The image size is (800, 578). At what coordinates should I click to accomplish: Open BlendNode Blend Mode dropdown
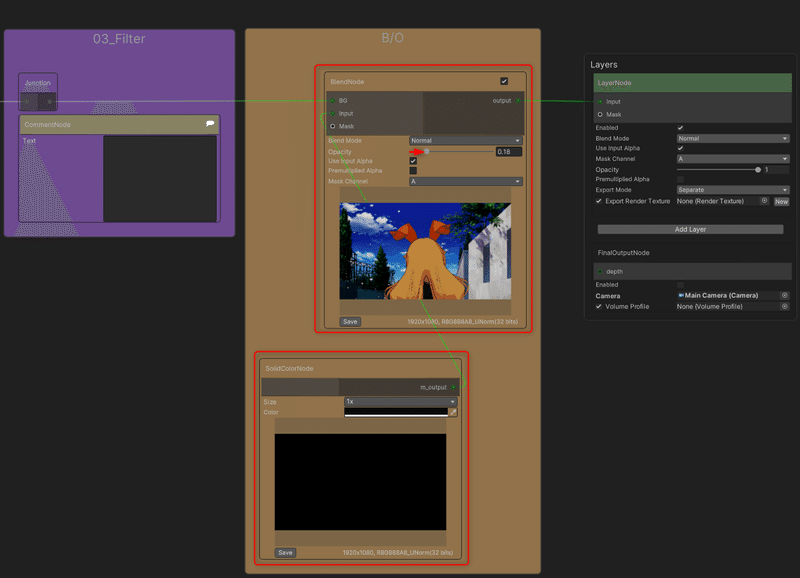click(466, 140)
